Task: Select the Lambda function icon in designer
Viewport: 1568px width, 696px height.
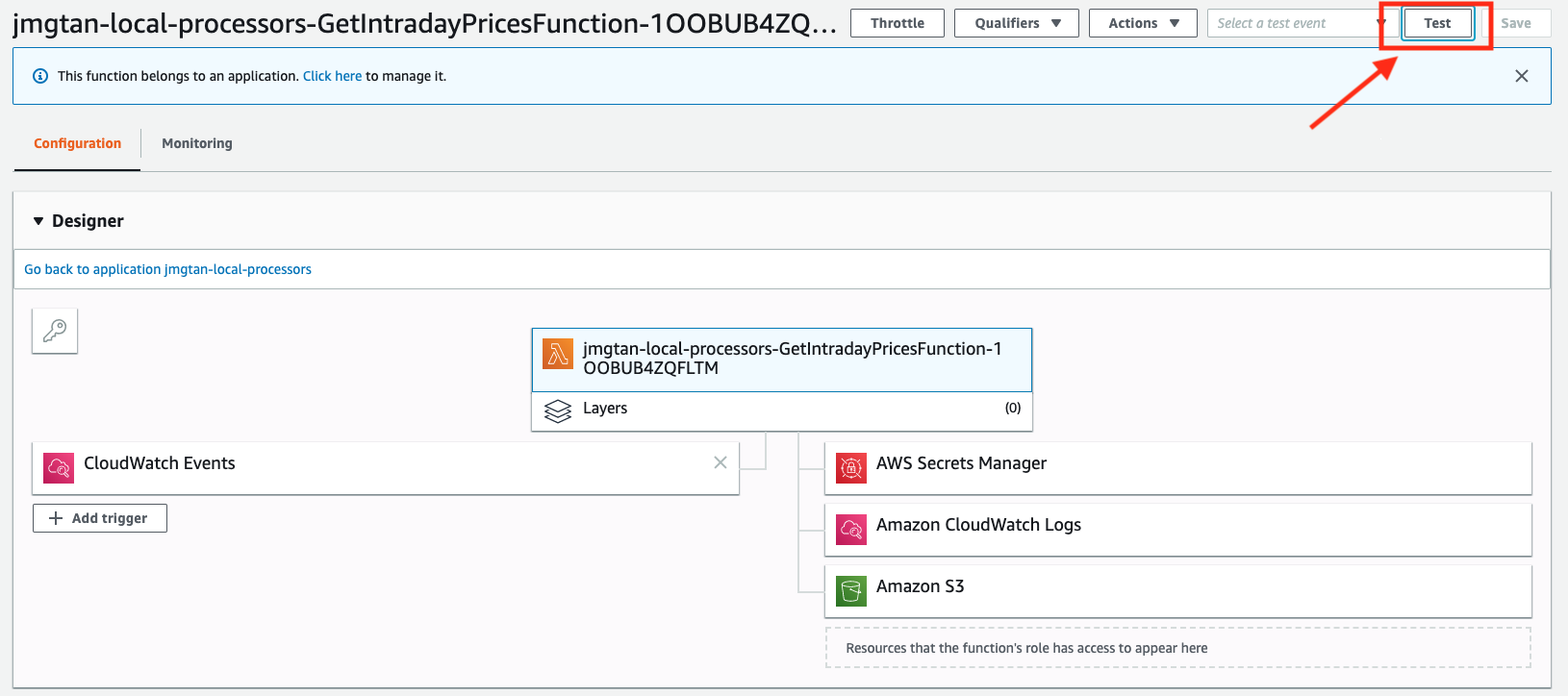Action: [558, 354]
